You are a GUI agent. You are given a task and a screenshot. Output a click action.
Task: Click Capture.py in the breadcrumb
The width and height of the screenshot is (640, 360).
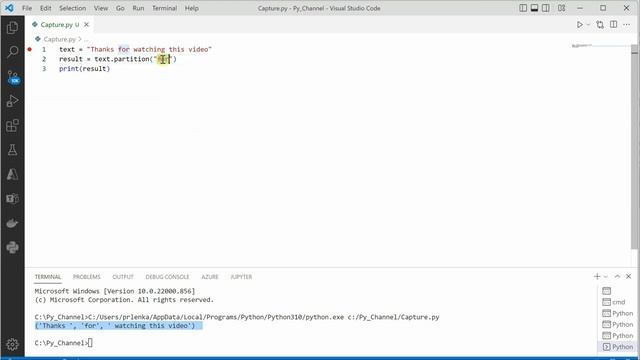click(x=60, y=39)
